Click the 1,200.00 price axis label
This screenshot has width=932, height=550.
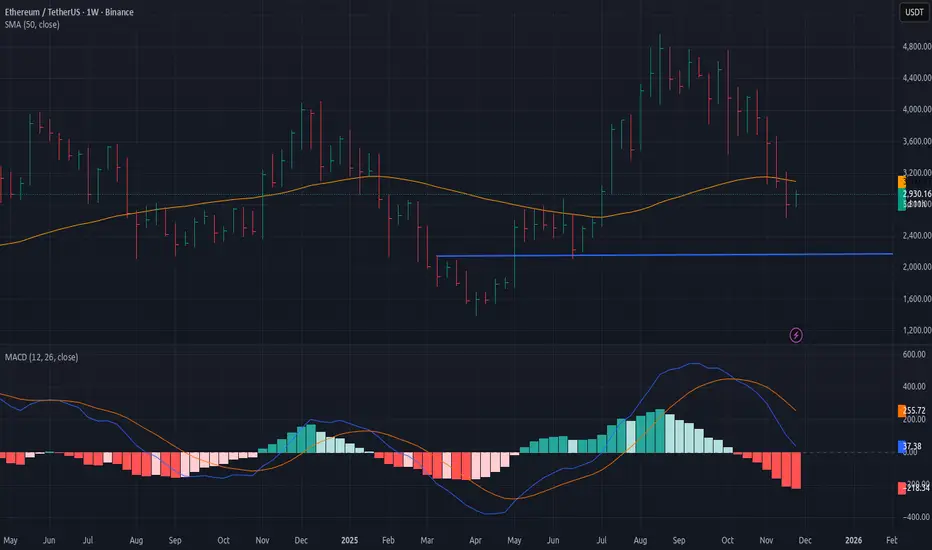917,330
